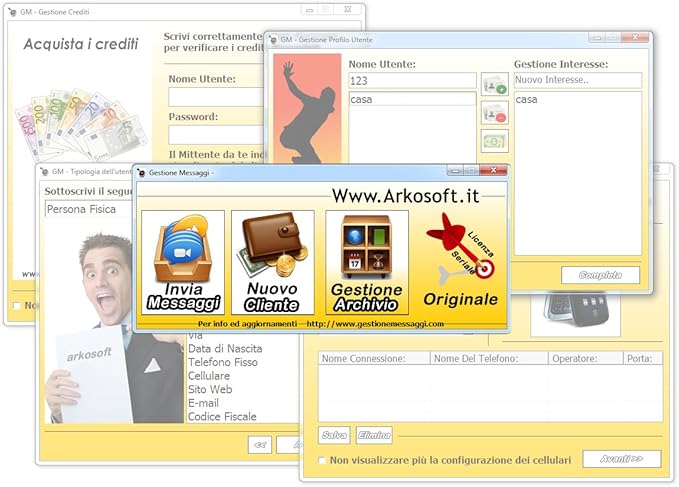Click the banknote icon in Profilo Utente window

point(495,141)
